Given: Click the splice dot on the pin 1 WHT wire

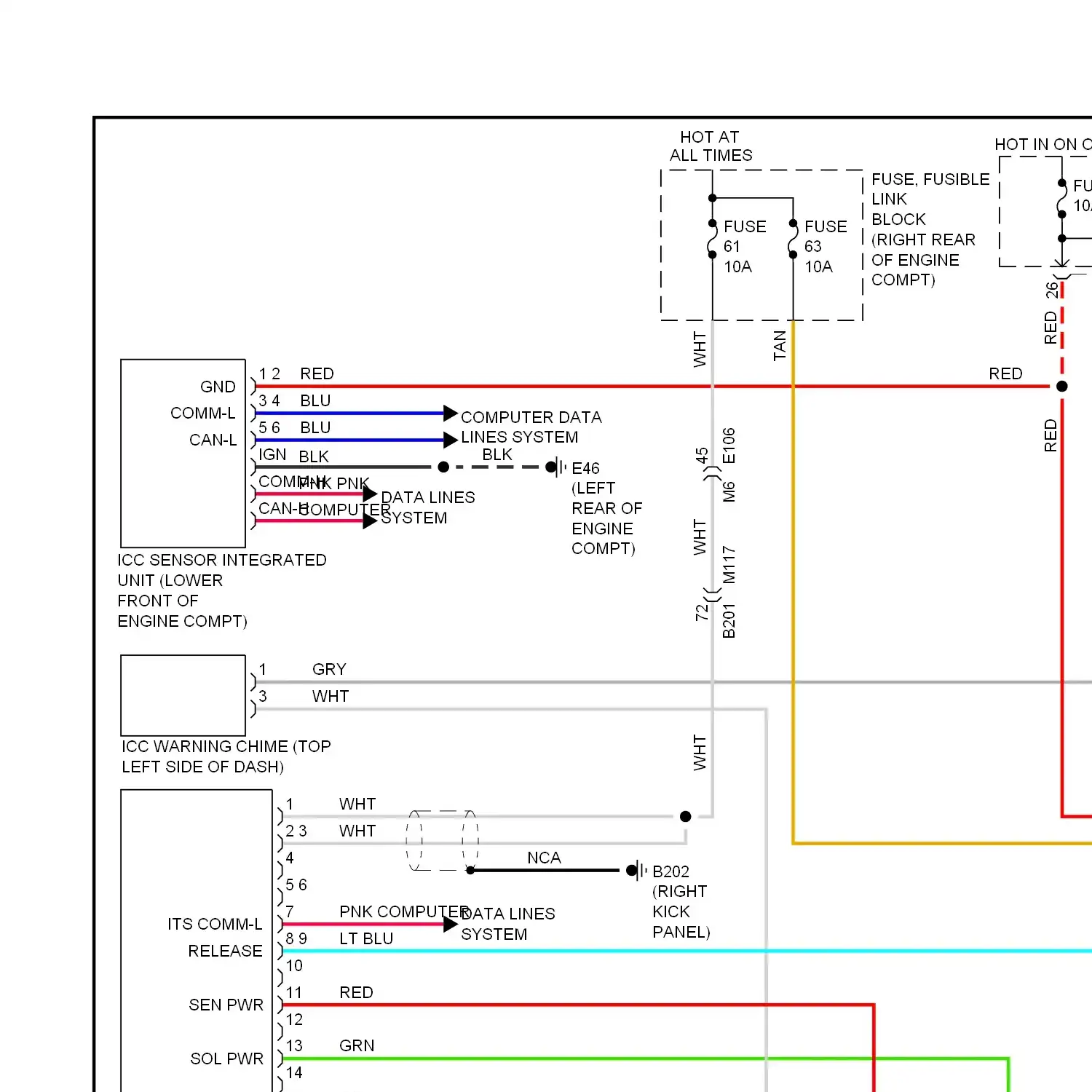Looking at the screenshot, I should (685, 817).
